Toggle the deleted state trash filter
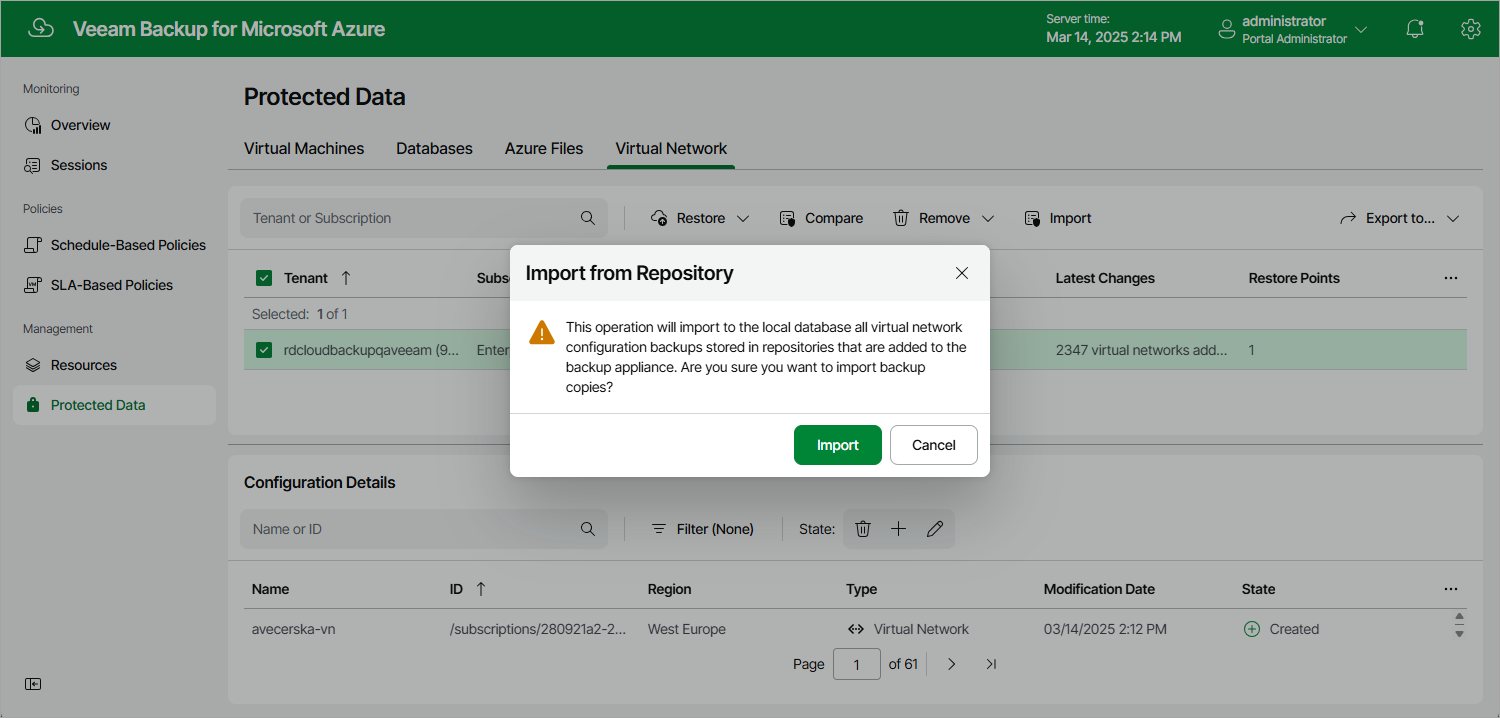 863,529
